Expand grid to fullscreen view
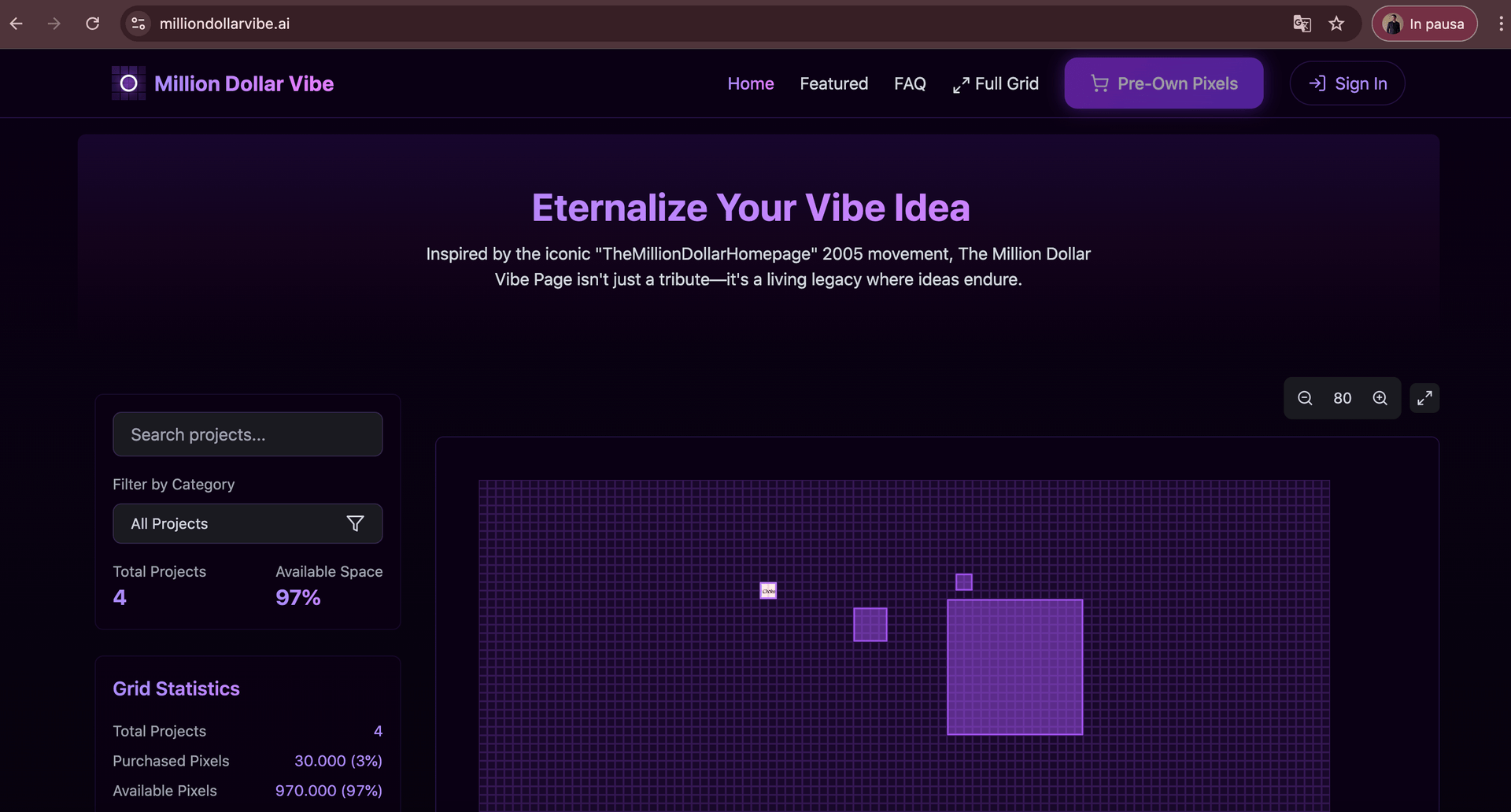This screenshot has width=1511, height=812. click(1424, 398)
